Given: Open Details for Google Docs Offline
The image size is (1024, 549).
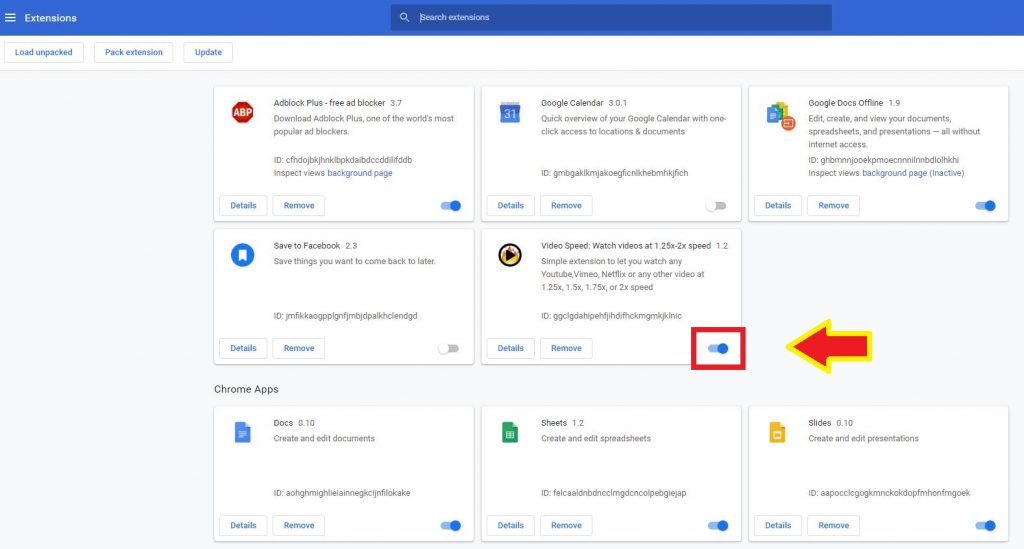Looking at the screenshot, I should click(778, 206).
